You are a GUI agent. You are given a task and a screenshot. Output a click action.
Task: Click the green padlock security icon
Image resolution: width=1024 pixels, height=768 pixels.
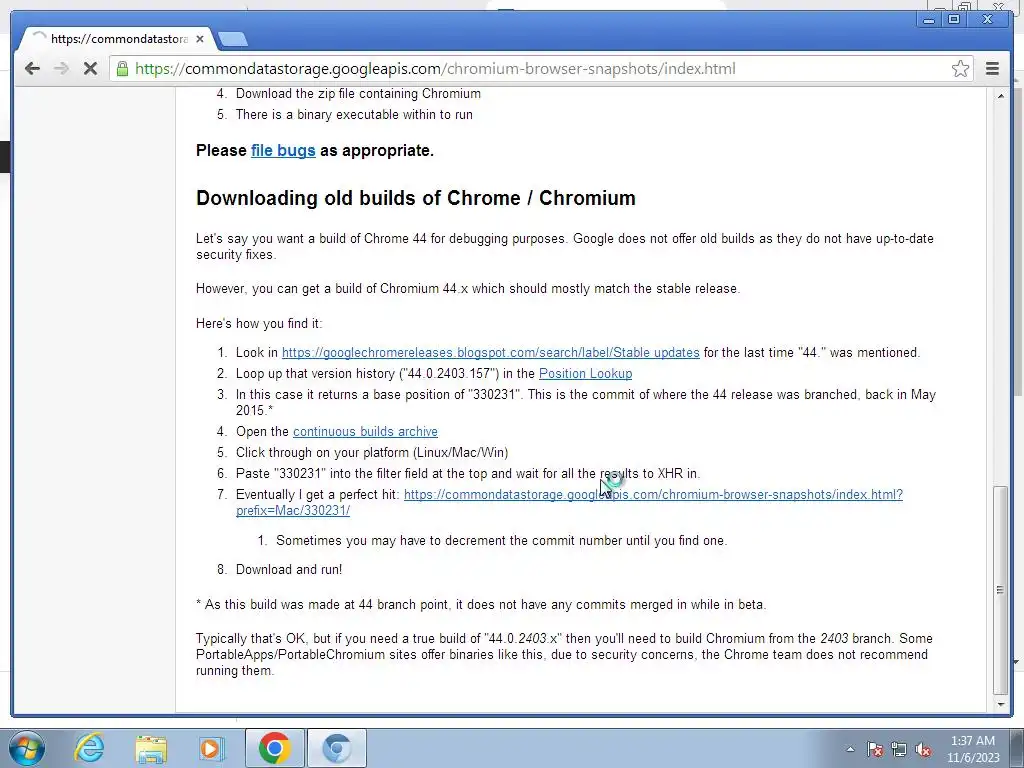click(x=122, y=69)
